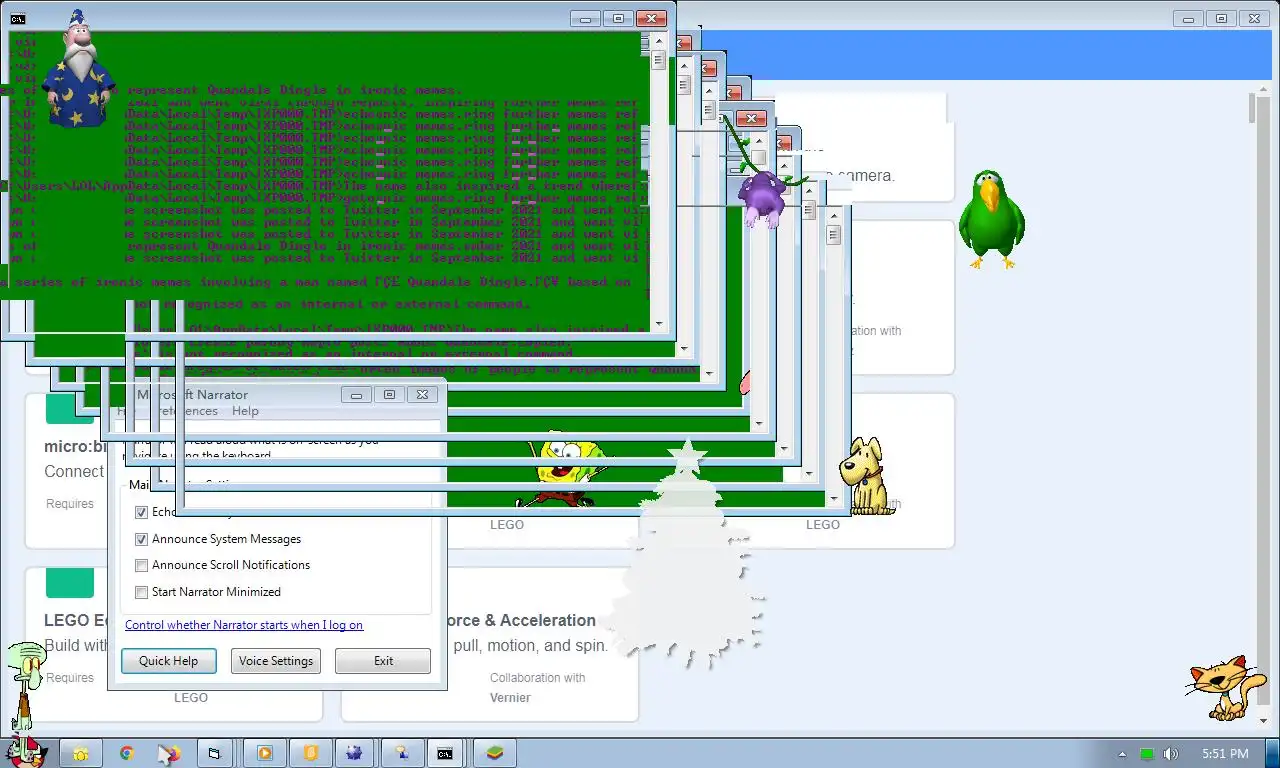Image resolution: width=1280 pixels, height=768 pixels.
Task: Open the file window taskbar icon
Action: click(214, 753)
